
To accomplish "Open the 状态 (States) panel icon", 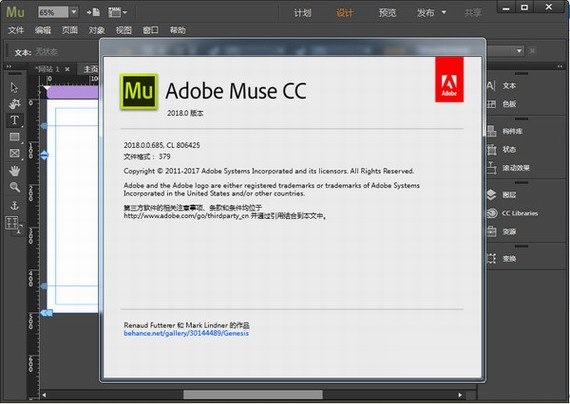I will tap(491, 149).
